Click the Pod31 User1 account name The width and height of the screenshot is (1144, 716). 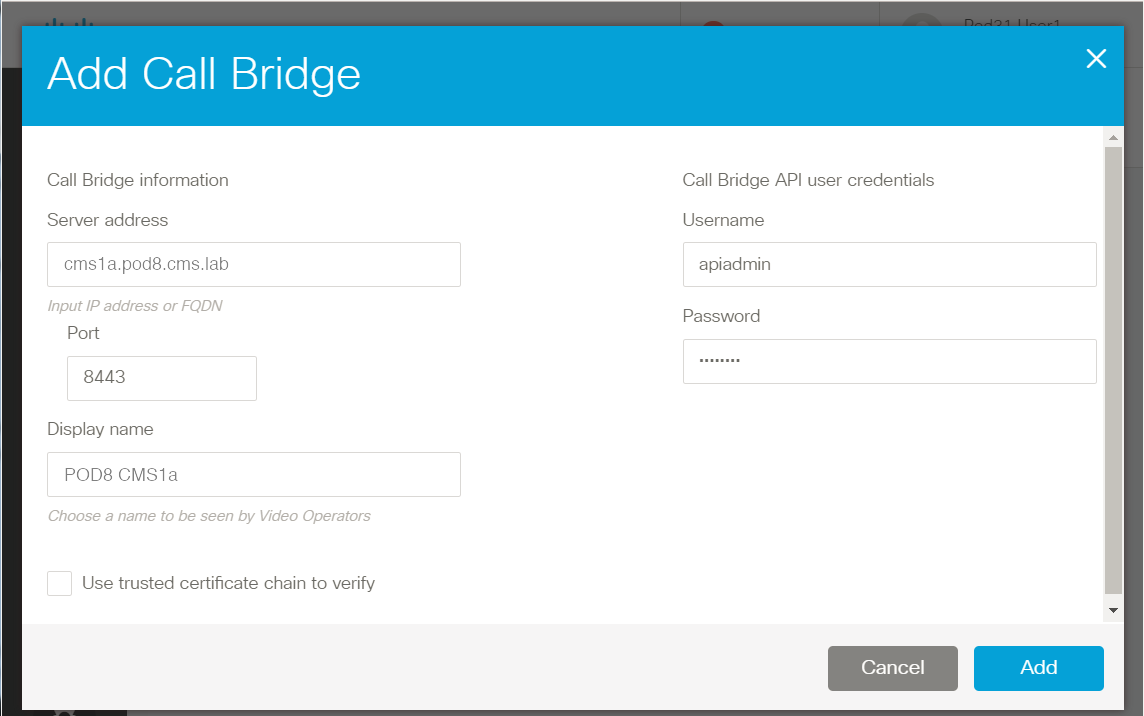tap(1012, 23)
